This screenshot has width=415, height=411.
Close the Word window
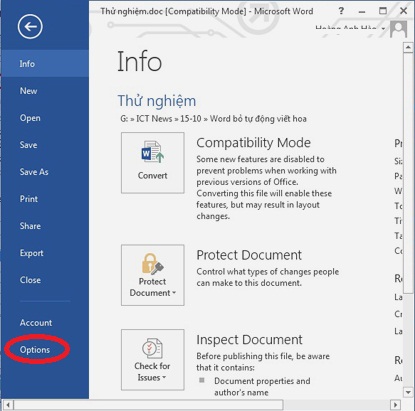[404, 11]
